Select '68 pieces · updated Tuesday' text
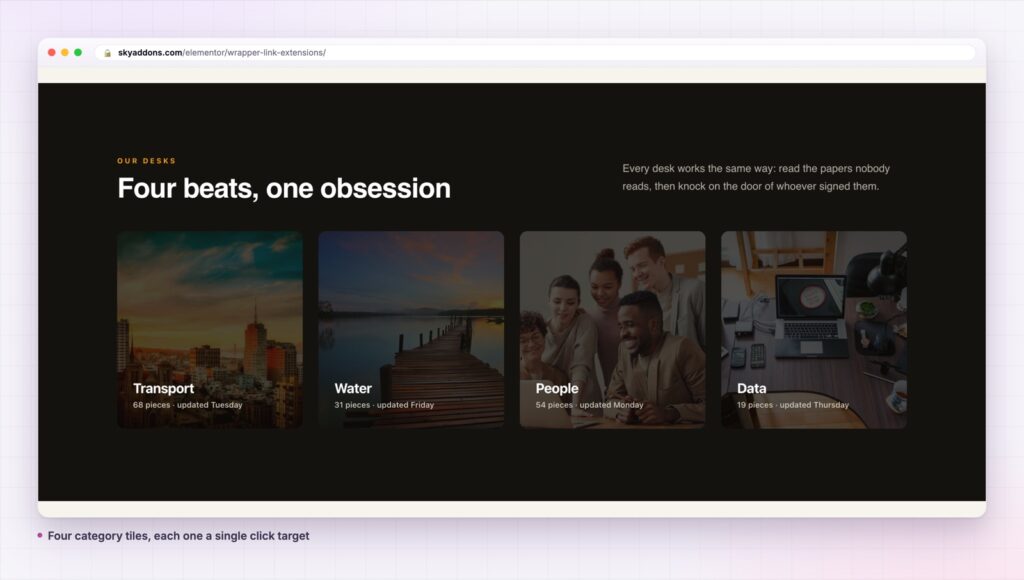The width and height of the screenshot is (1024, 580). [187, 405]
